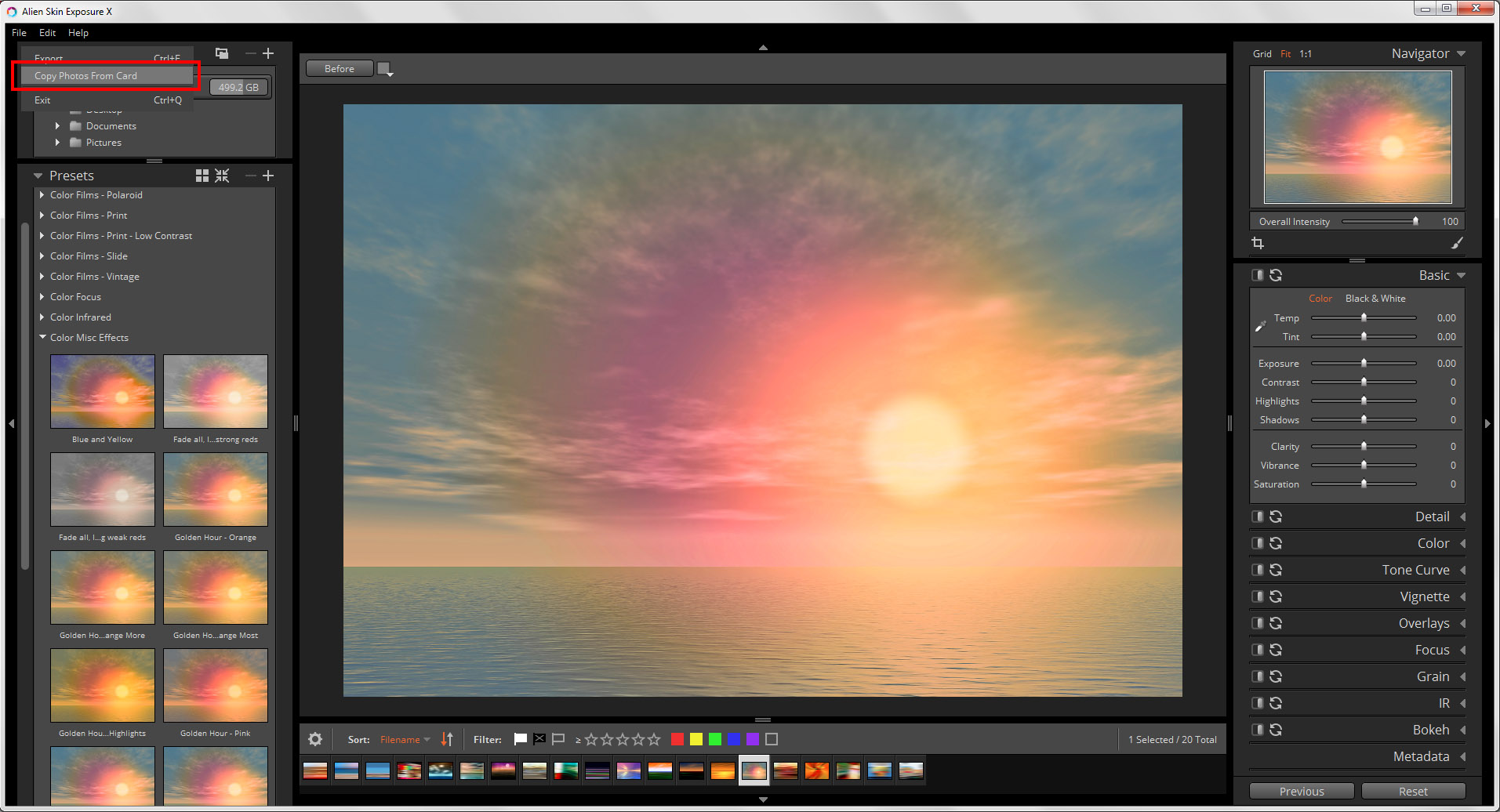Reset the Tone Curve panel settings
Screen dimensions: 1500x812
[1276, 570]
